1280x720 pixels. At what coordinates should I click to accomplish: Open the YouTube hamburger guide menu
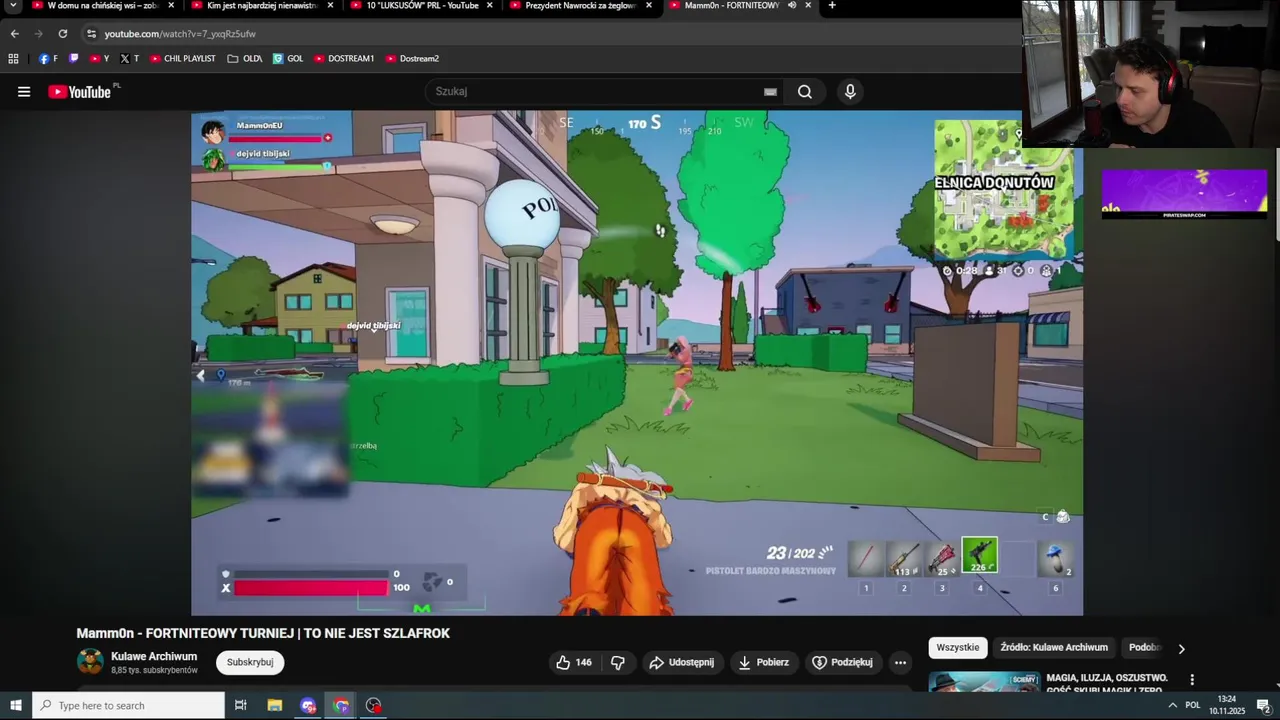point(24,92)
